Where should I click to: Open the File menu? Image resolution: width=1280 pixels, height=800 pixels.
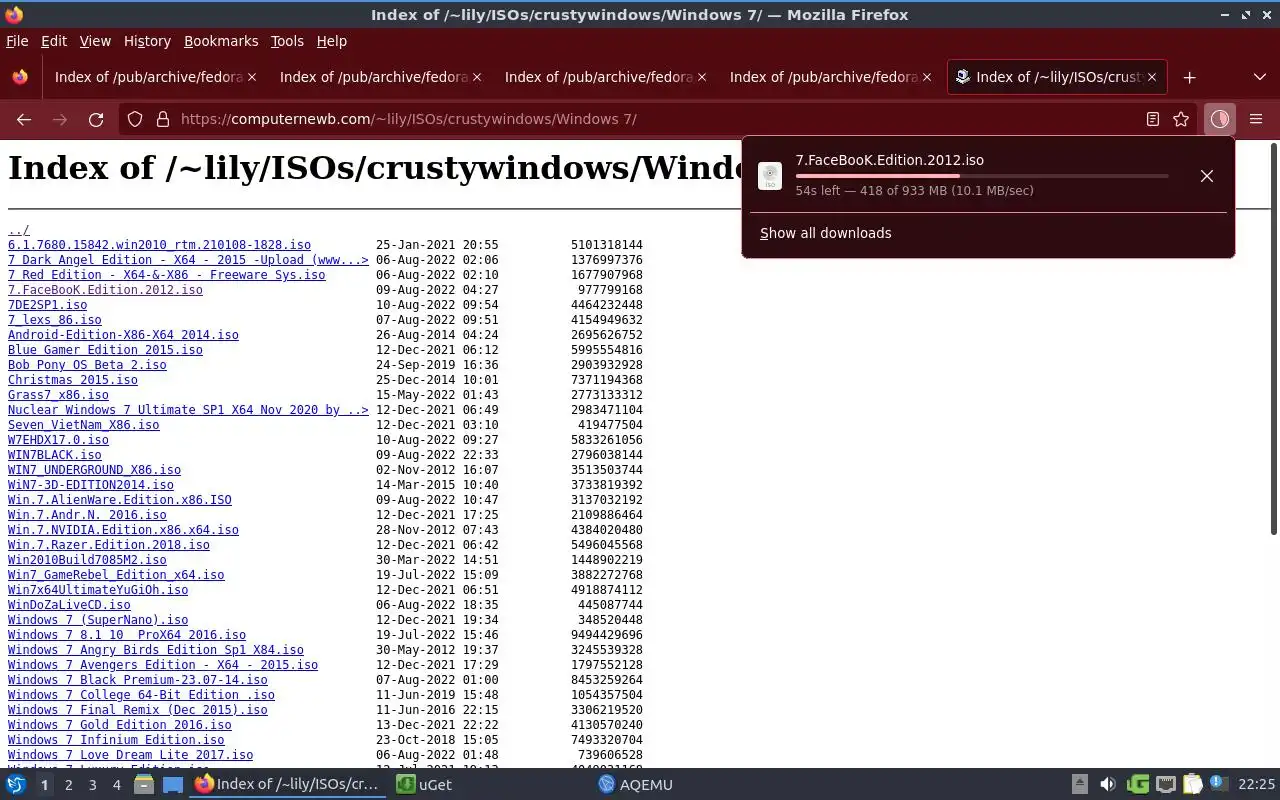[17, 41]
